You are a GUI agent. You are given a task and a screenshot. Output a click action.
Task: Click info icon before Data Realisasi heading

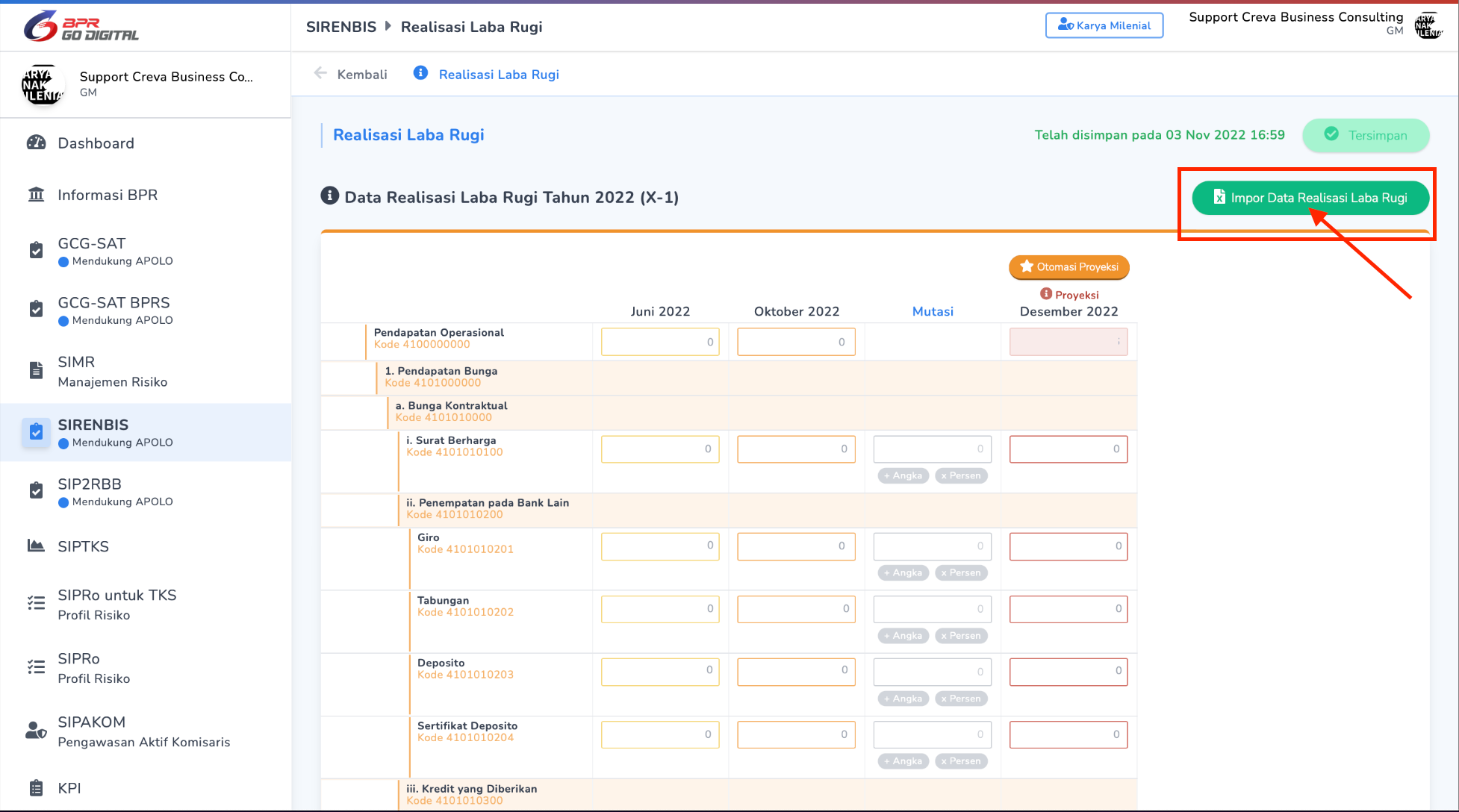click(x=329, y=196)
